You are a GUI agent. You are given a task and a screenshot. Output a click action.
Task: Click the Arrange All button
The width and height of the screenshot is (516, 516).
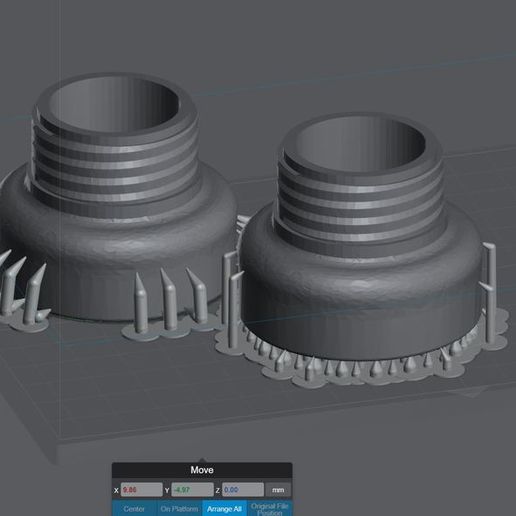pos(224,508)
